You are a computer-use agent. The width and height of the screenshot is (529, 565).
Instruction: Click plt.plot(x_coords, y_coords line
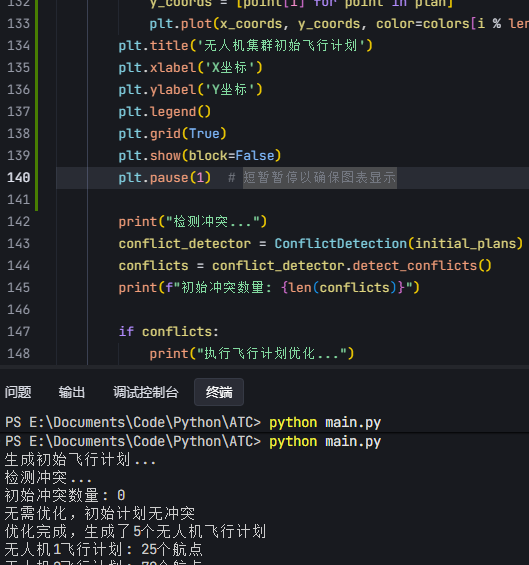[x=339, y=24]
